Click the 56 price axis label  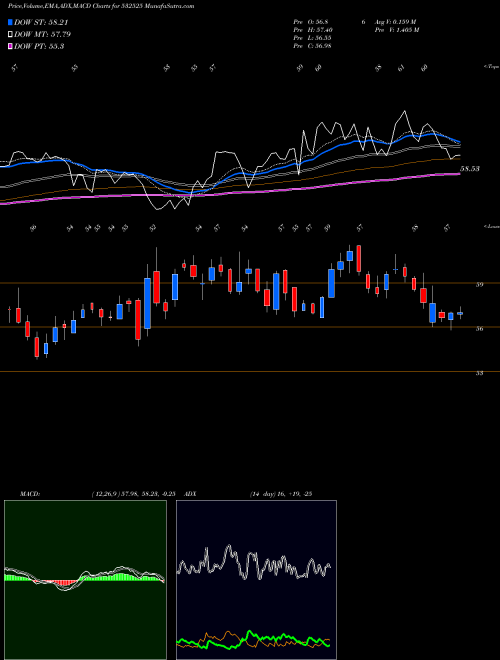pyautogui.click(x=479, y=329)
